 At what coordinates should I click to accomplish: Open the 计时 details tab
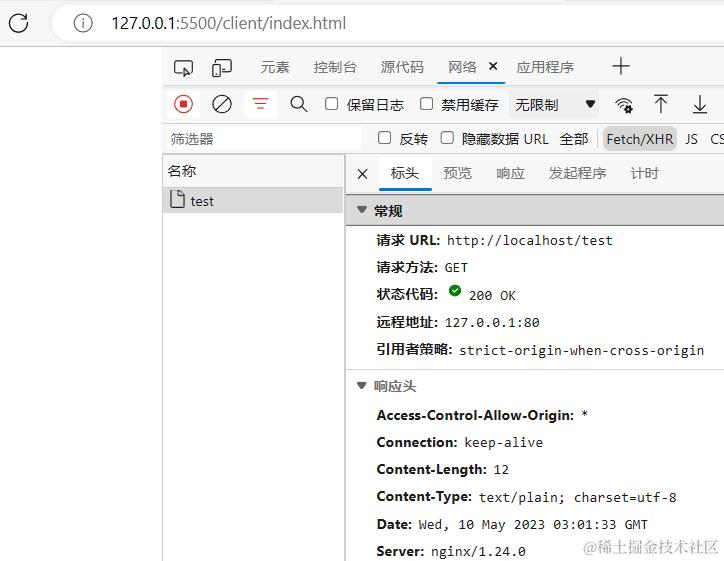coord(645,173)
